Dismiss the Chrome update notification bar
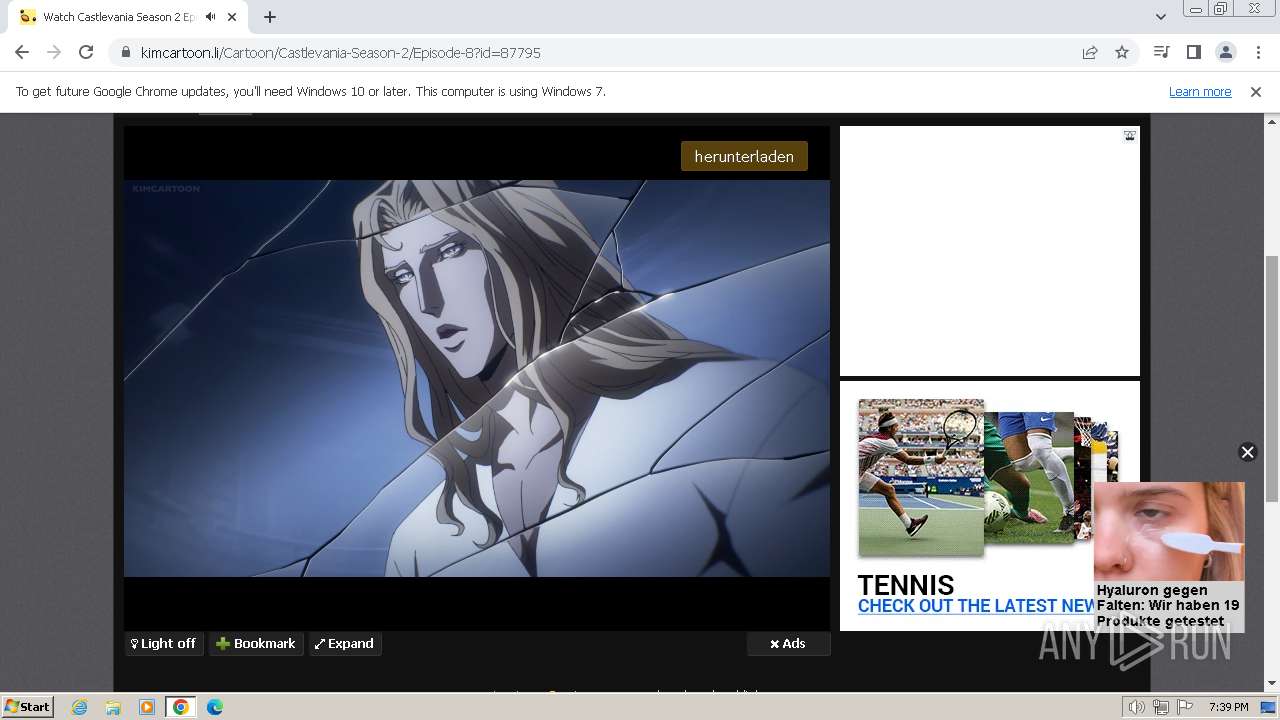Viewport: 1280px width, 720px height. click(1256, 92)
